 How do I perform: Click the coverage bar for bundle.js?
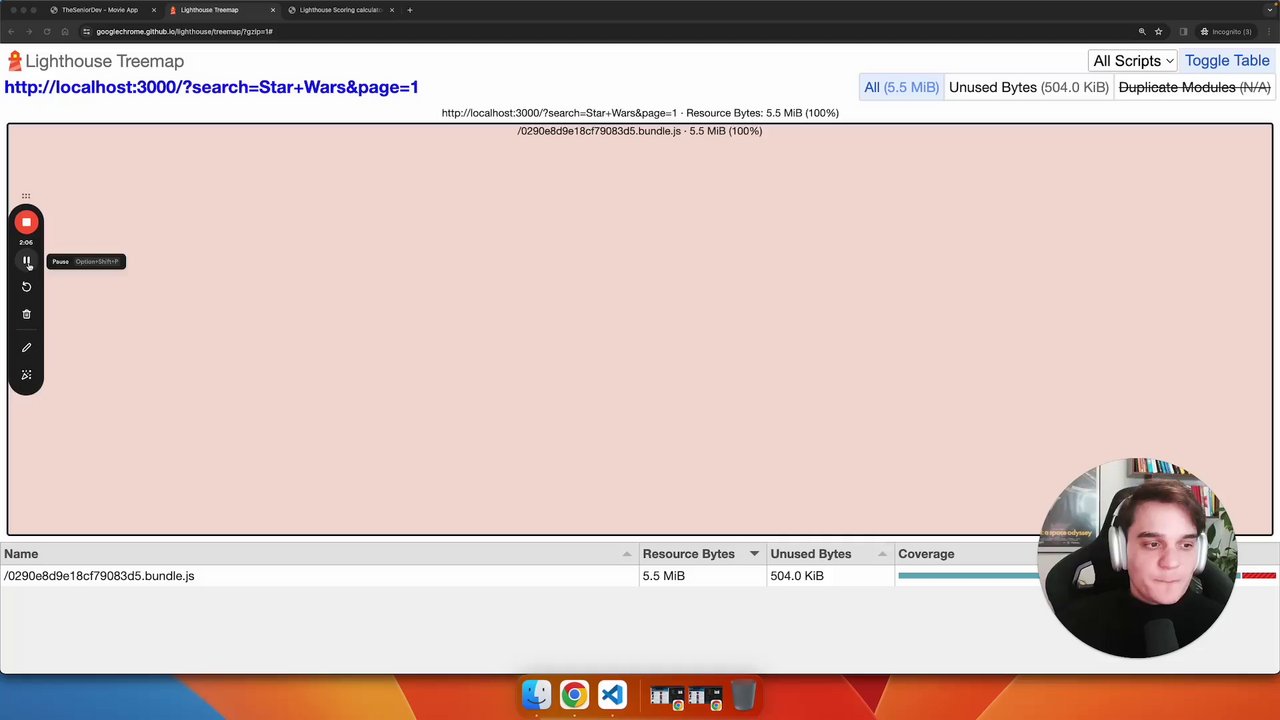(x=1086, y=576)
